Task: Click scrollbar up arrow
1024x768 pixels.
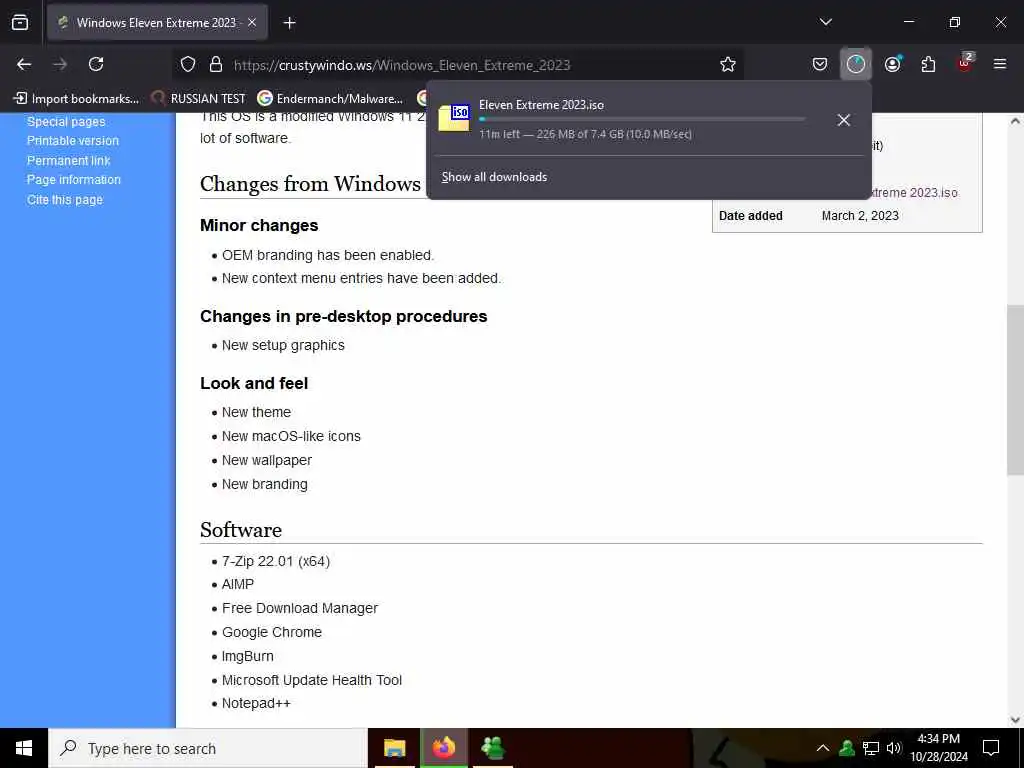Action: point(1015,121)
